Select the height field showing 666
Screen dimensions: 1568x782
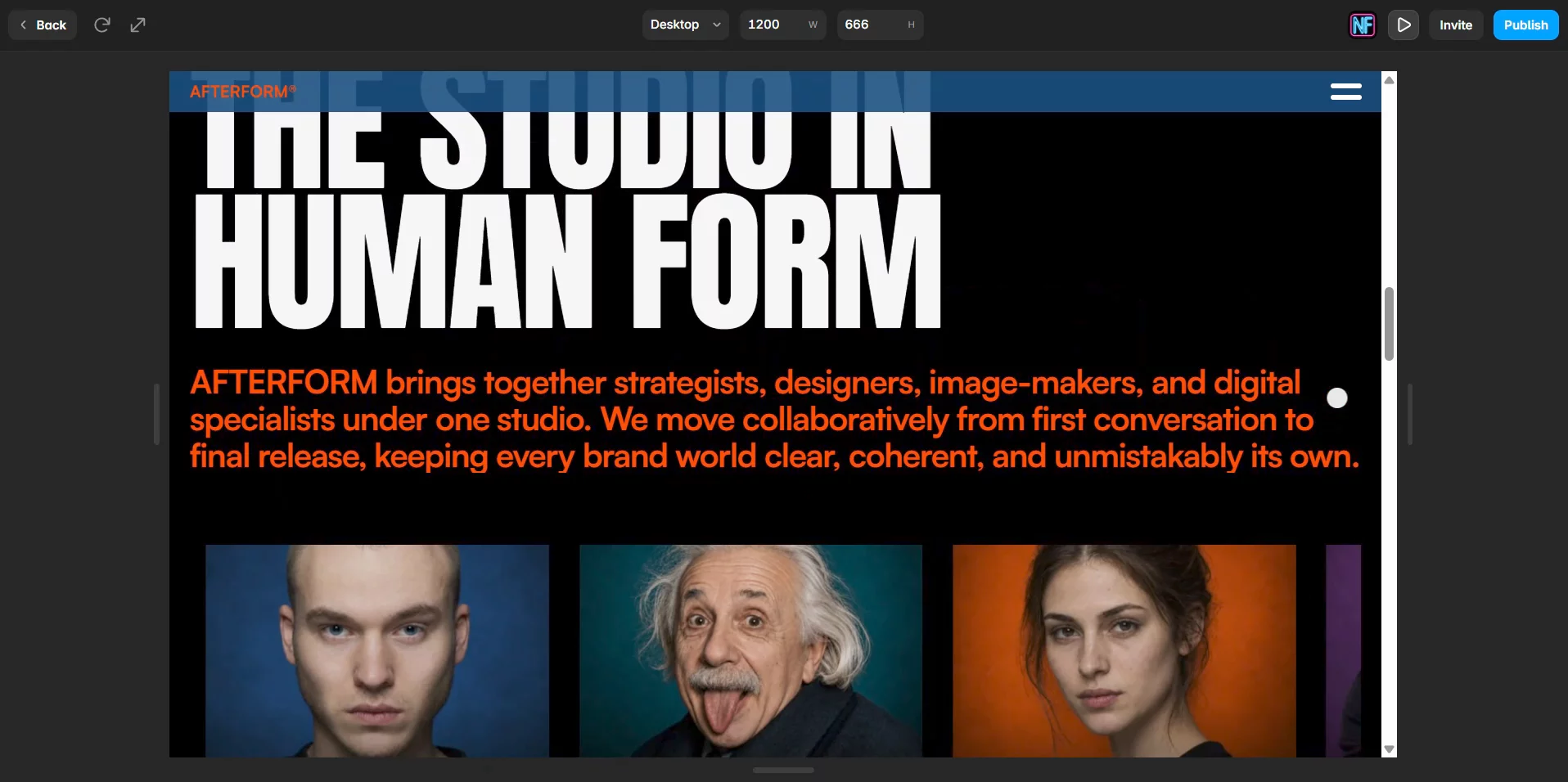[x=880, y=25]
